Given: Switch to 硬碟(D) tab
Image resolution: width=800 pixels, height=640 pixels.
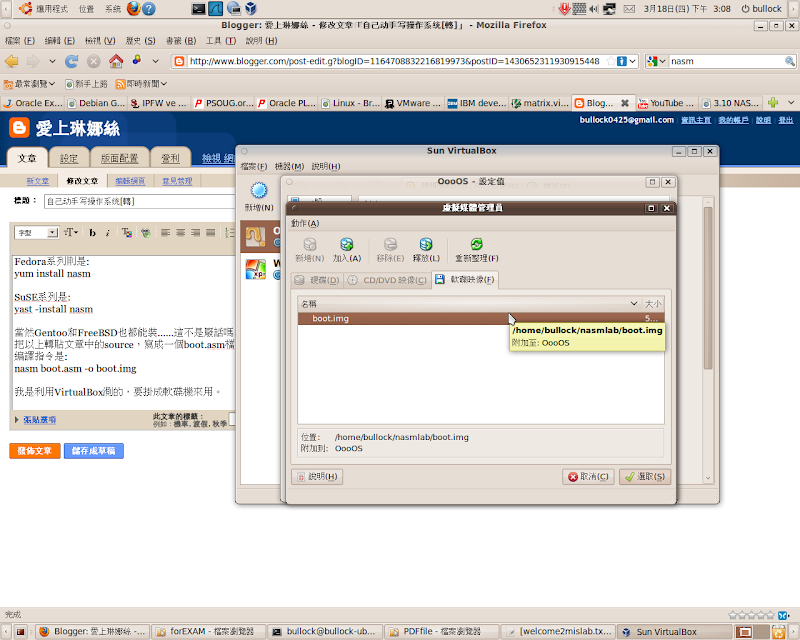Looking at the screenshot, I should (316, 280).
